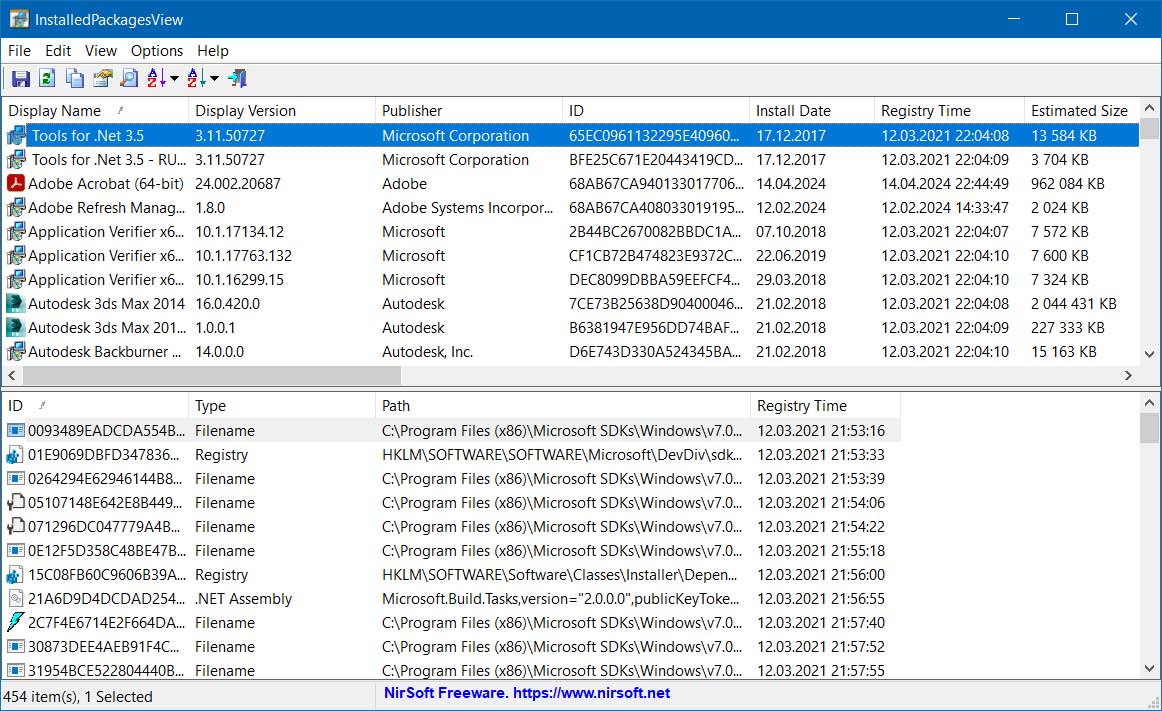This screenshot has height=711, width=1162.
Task: Sort by the Estimated Size column header
Action: (1081, 110)
